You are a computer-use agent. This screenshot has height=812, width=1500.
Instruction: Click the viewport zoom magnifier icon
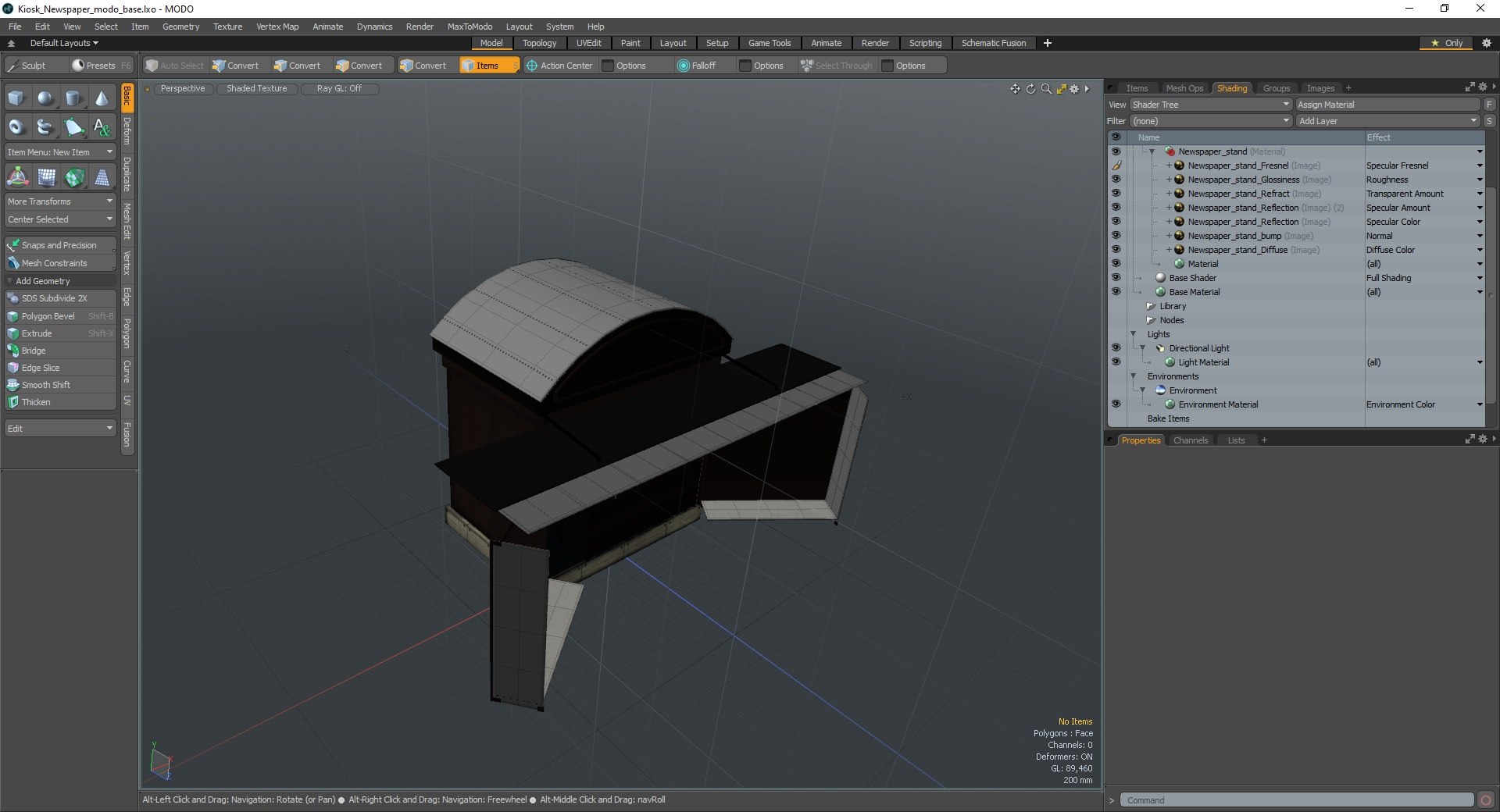click(1046, 89)
